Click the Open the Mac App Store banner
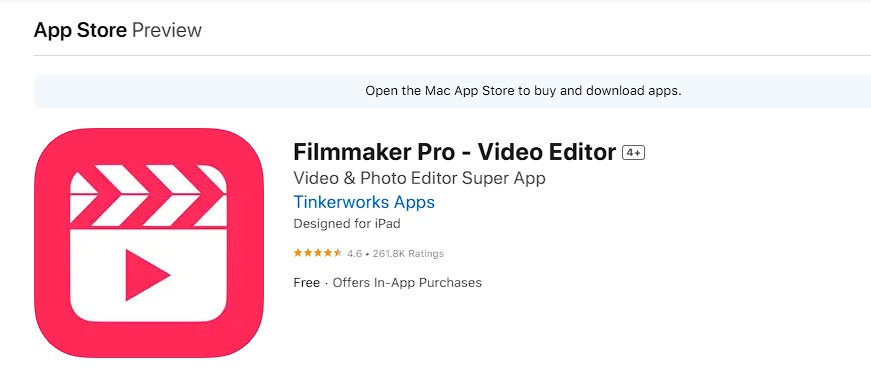The width and height of the screenshot is (871, 386). tap(452, 91)
